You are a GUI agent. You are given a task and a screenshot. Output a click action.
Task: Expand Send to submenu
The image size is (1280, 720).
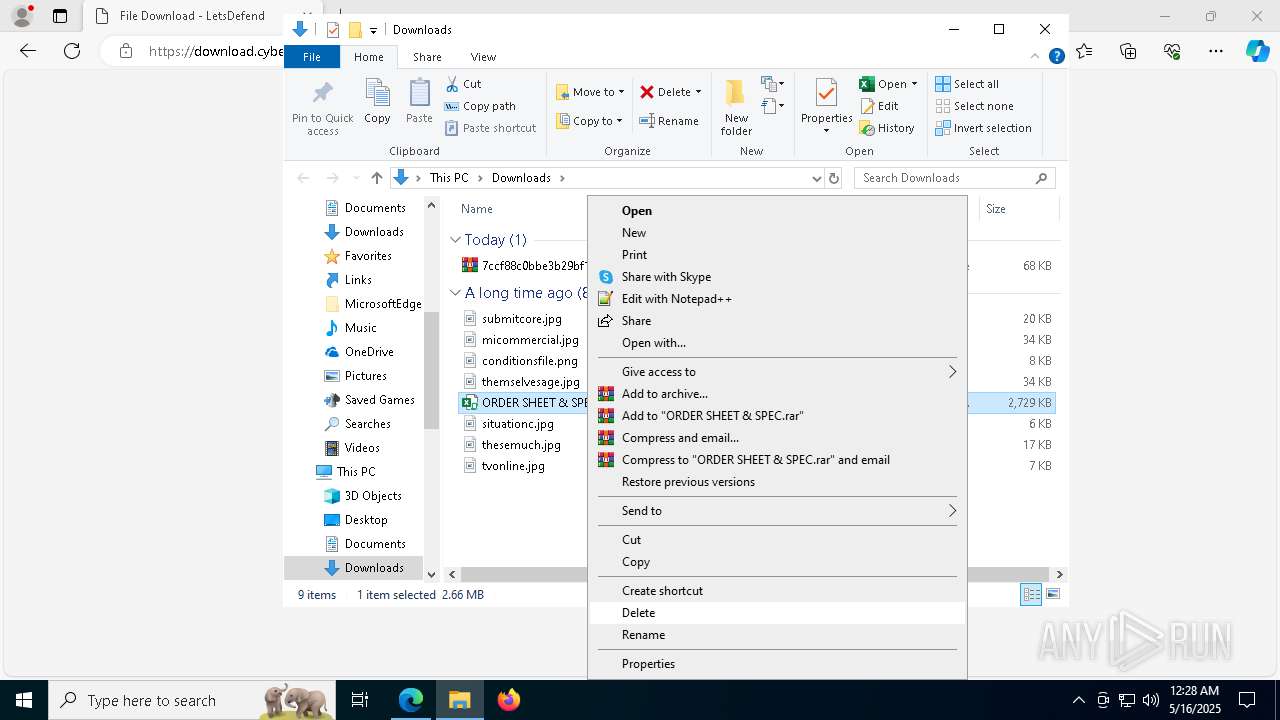point(776,511)
